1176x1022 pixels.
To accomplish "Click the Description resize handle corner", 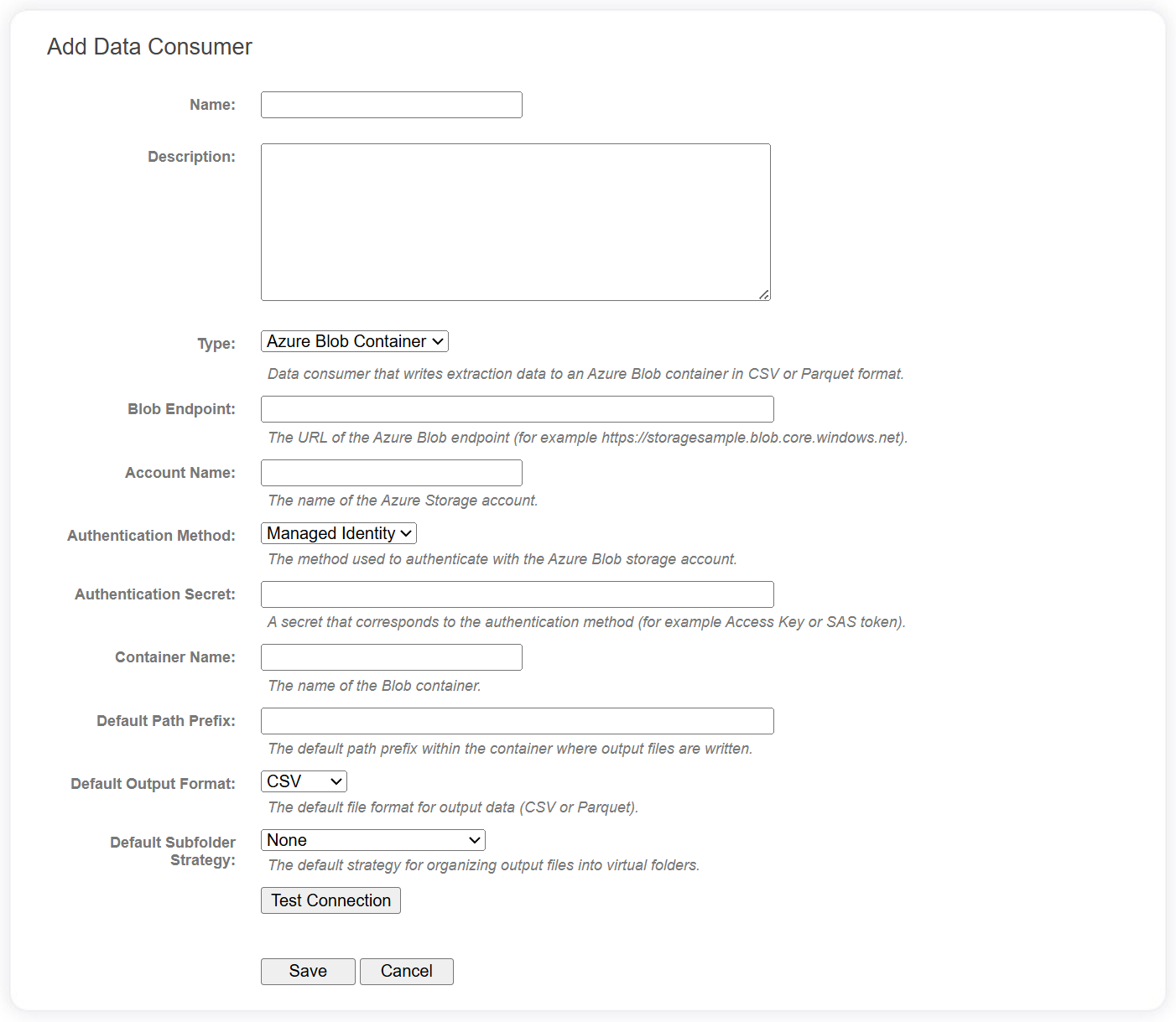I will coord(764,294).
